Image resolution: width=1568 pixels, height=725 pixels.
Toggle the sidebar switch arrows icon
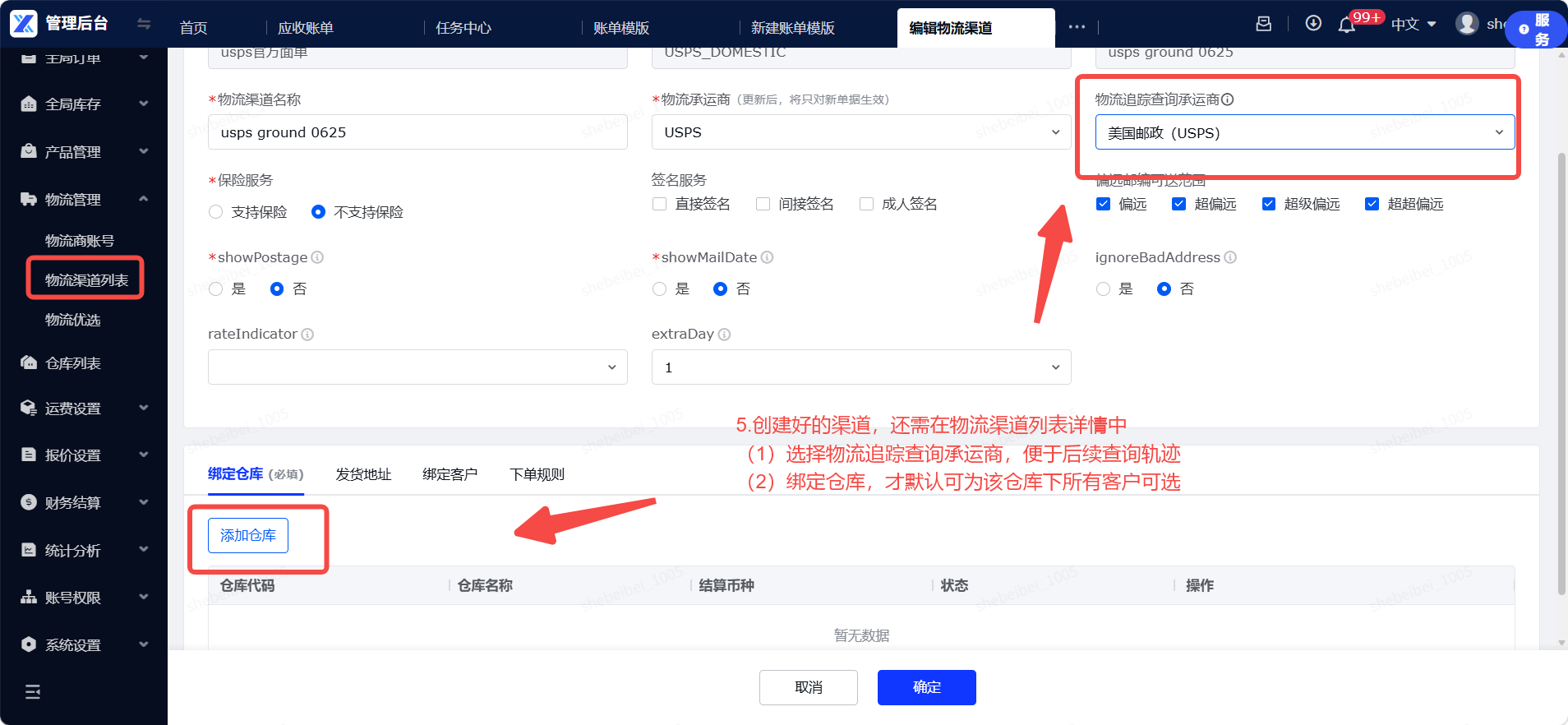[x=144, y=24]
